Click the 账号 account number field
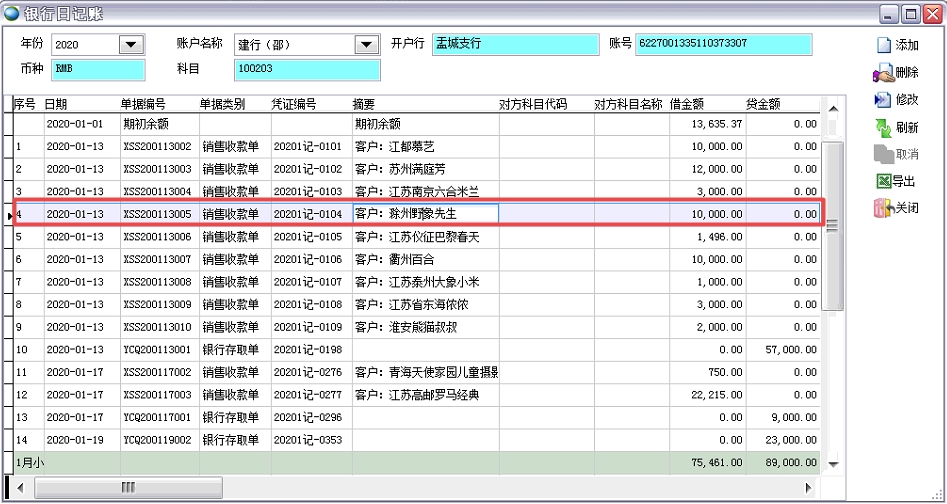This screenshot has height=504, width=947. click(723, 44)
